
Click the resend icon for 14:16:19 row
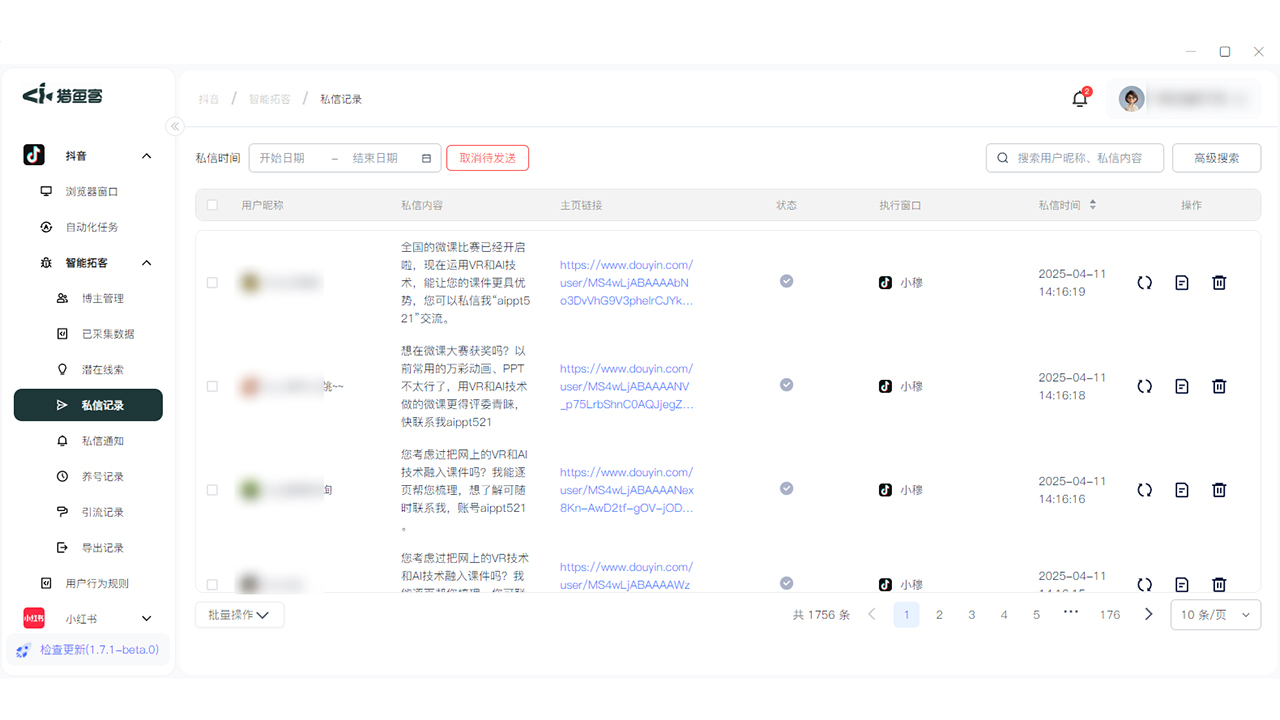(x=1144, y=283)
